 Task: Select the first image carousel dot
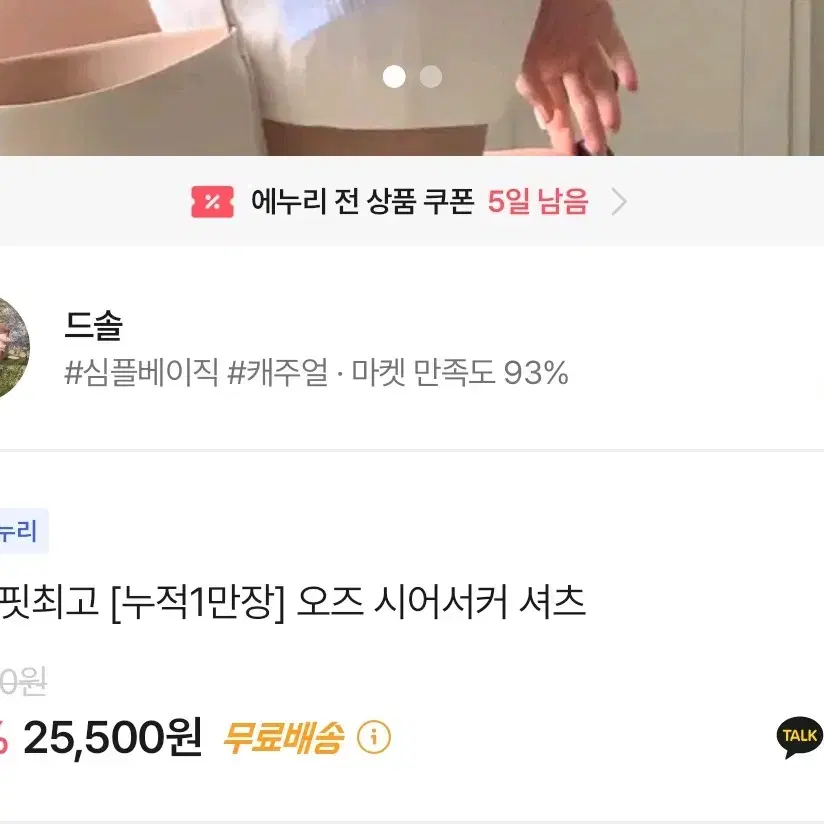(x=394, y=77)
